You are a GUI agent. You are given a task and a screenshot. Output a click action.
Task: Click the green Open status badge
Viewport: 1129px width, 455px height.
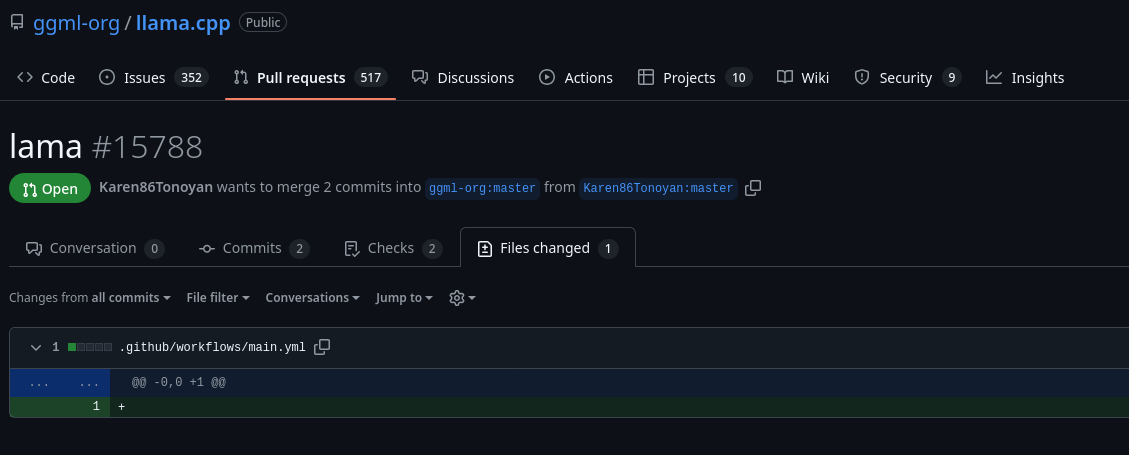pos(50,189)
